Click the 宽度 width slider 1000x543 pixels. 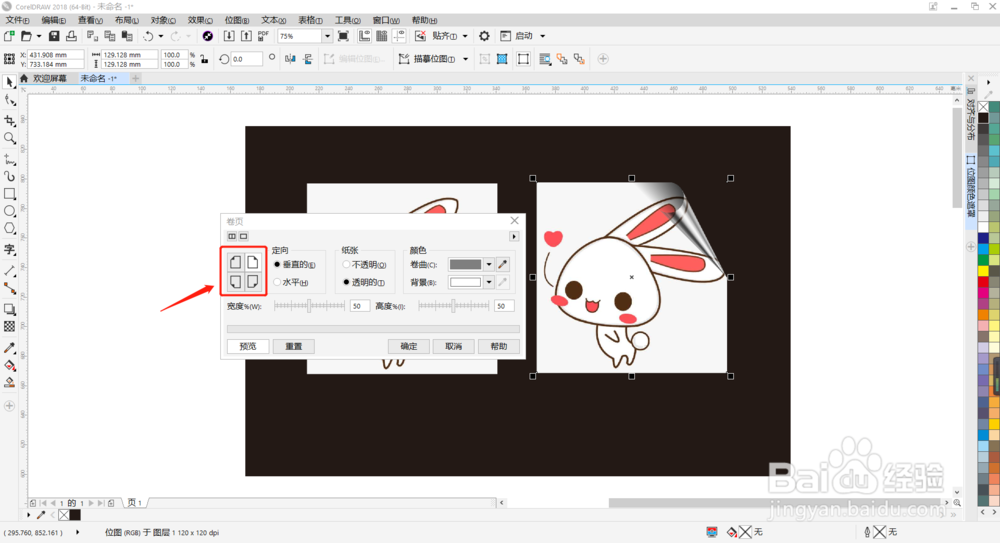tap(309, 306)
